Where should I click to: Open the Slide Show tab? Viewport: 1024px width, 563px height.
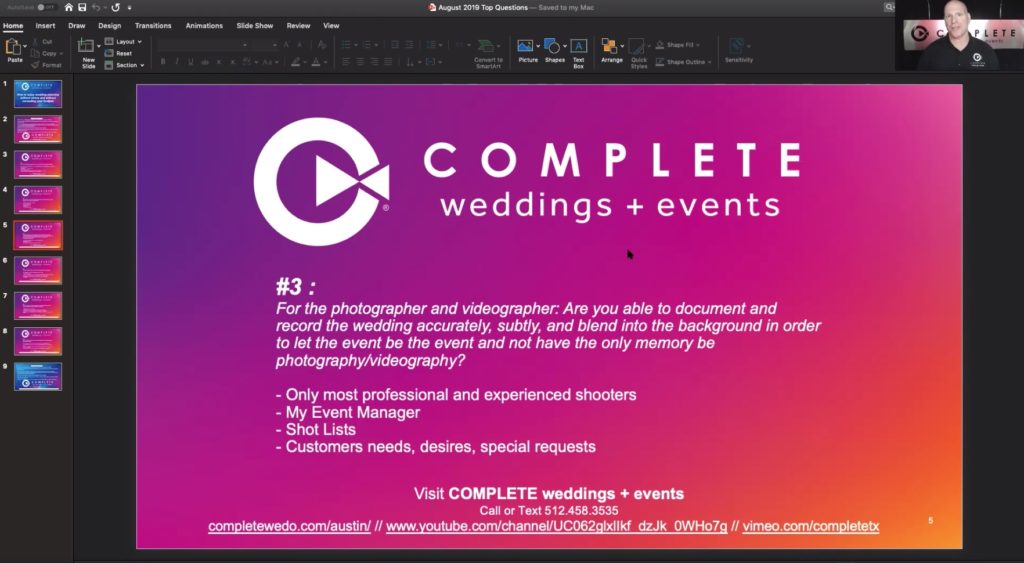(x=255, y=26)
